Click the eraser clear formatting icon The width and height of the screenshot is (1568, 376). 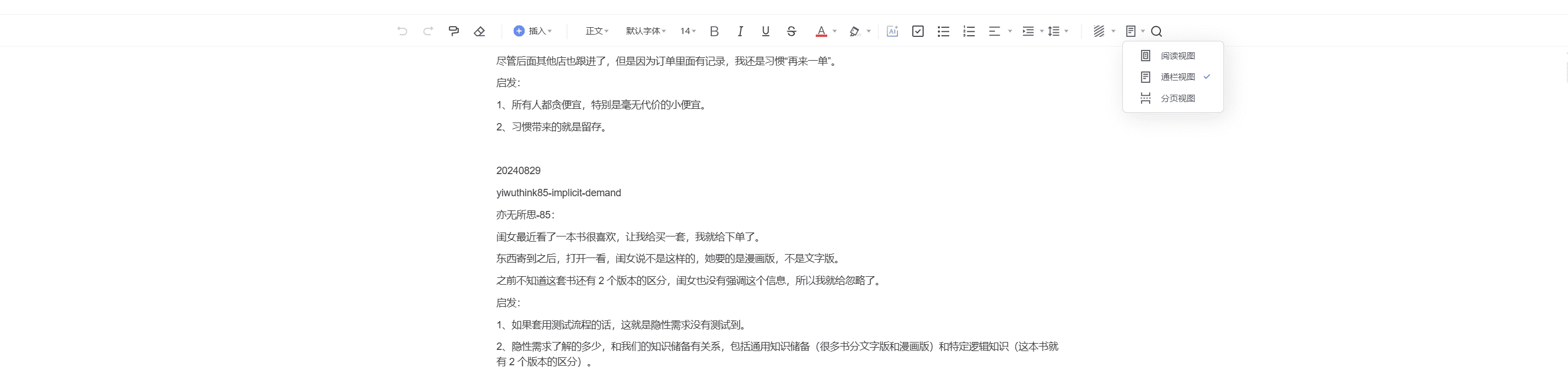click(x=480, y=31)
